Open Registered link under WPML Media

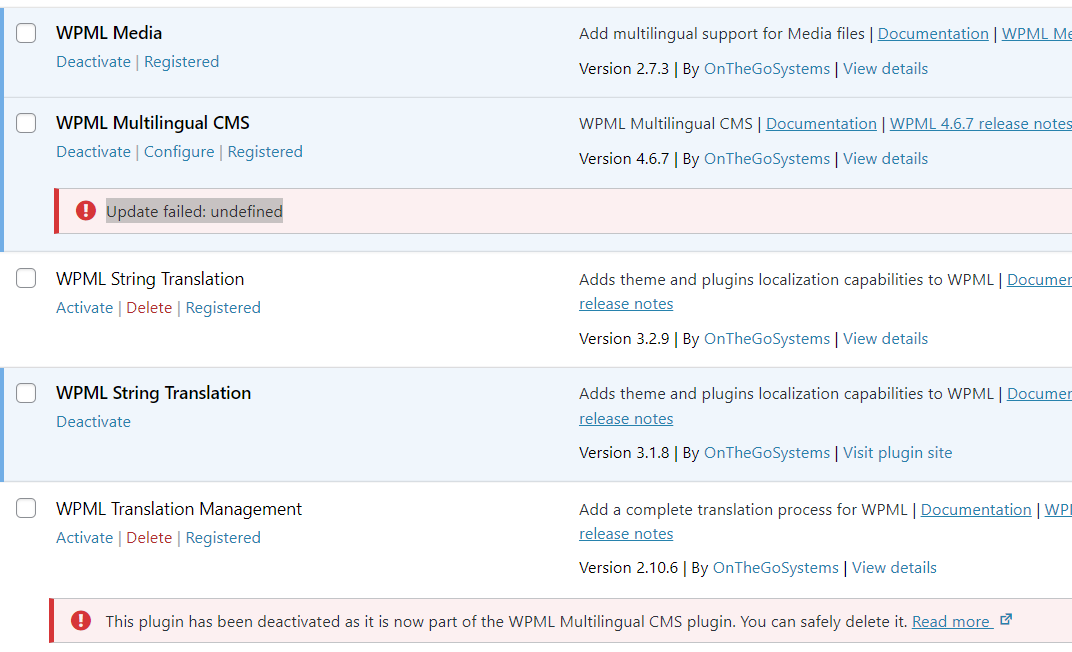(x=181, y=62)
